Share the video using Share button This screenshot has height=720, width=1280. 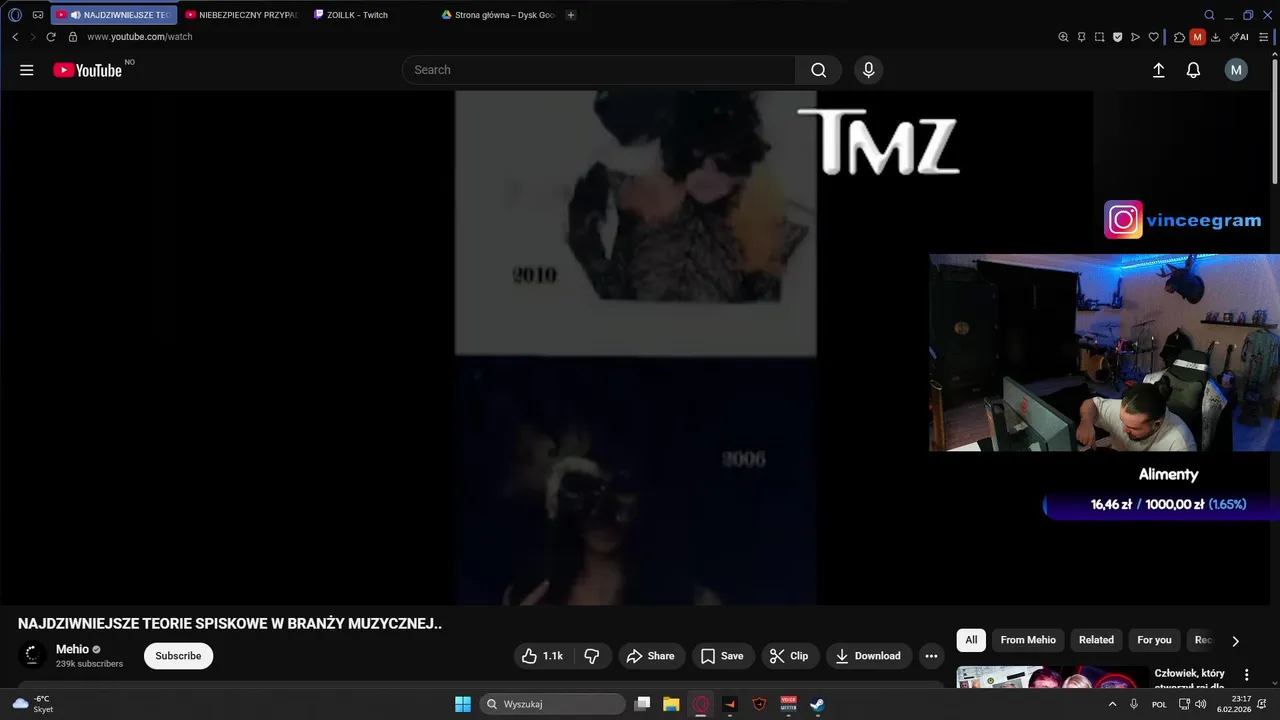(x=650, y=656)
